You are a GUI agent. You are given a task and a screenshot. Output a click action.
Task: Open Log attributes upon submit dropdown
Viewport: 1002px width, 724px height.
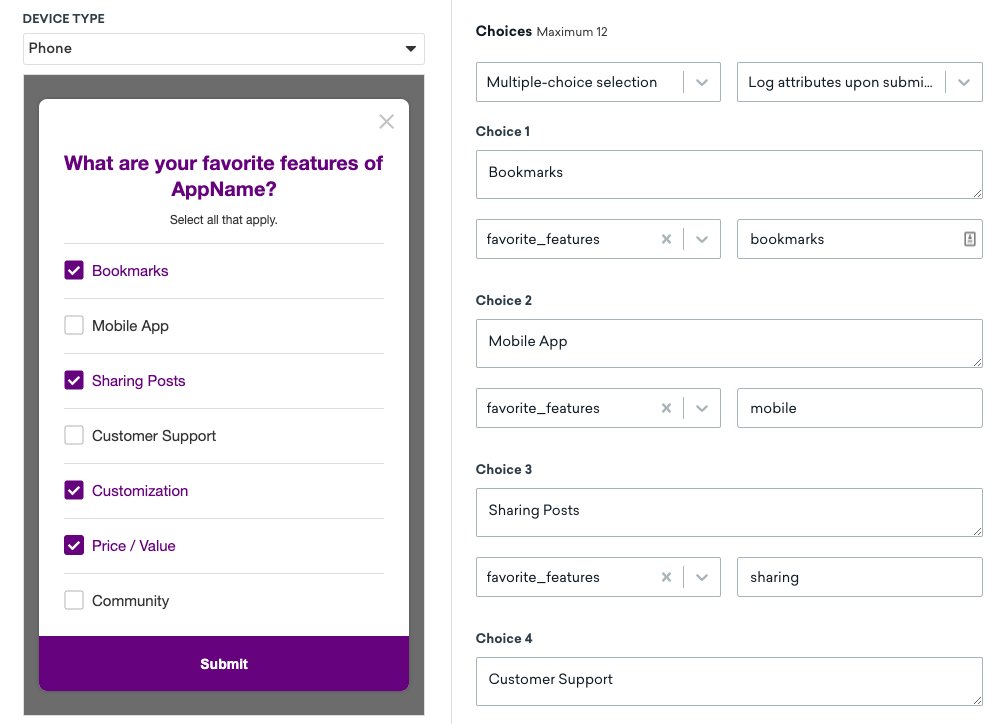click(x=964, y=83)
